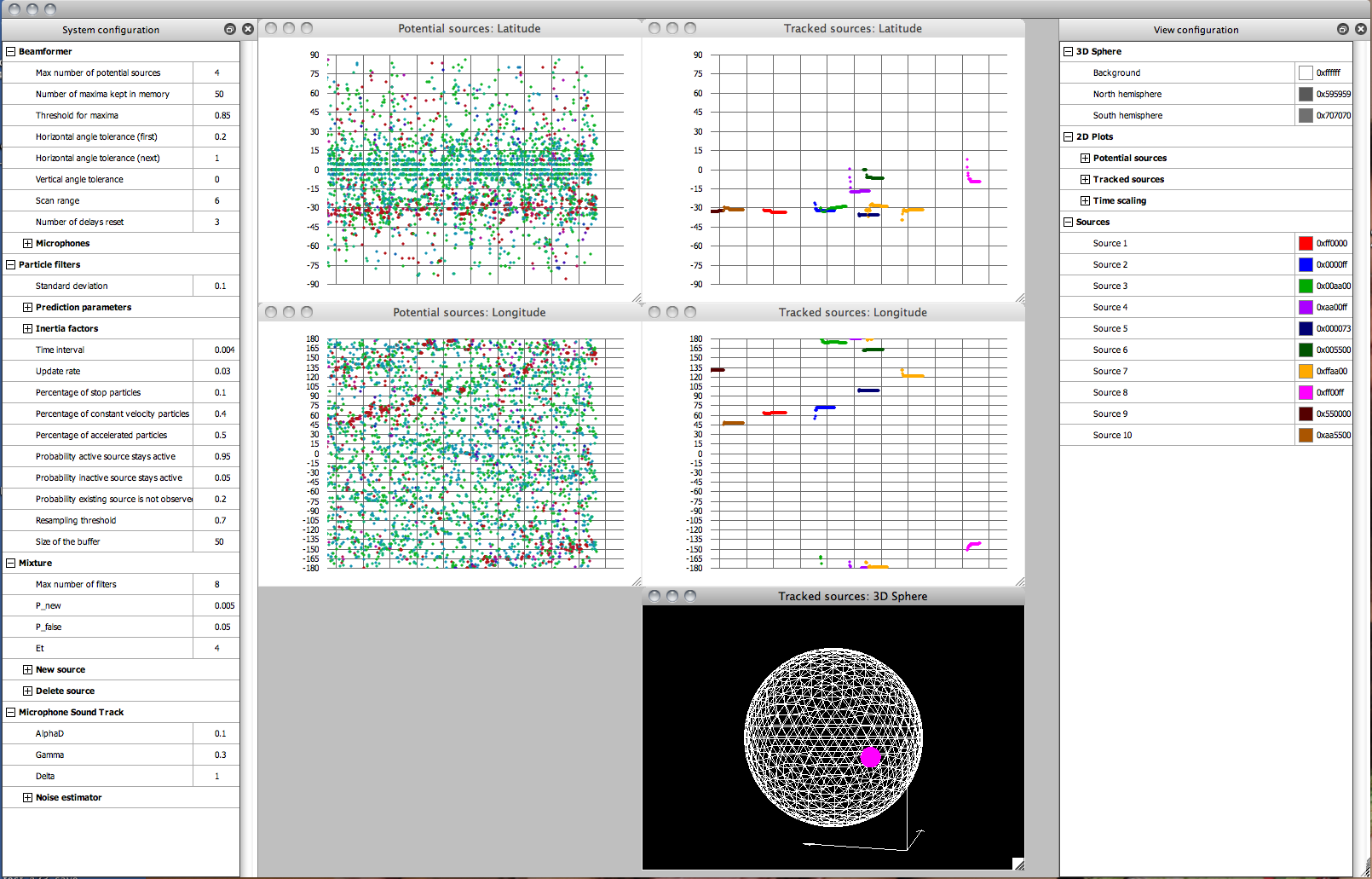
Task: Click the North hemisphere color swatch
Action: pos(1306,94)
